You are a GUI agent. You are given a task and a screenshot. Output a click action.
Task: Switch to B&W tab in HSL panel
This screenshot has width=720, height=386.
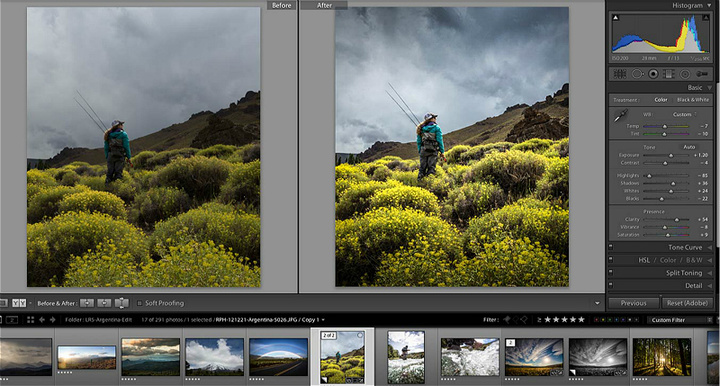click(x=694, y=260)
